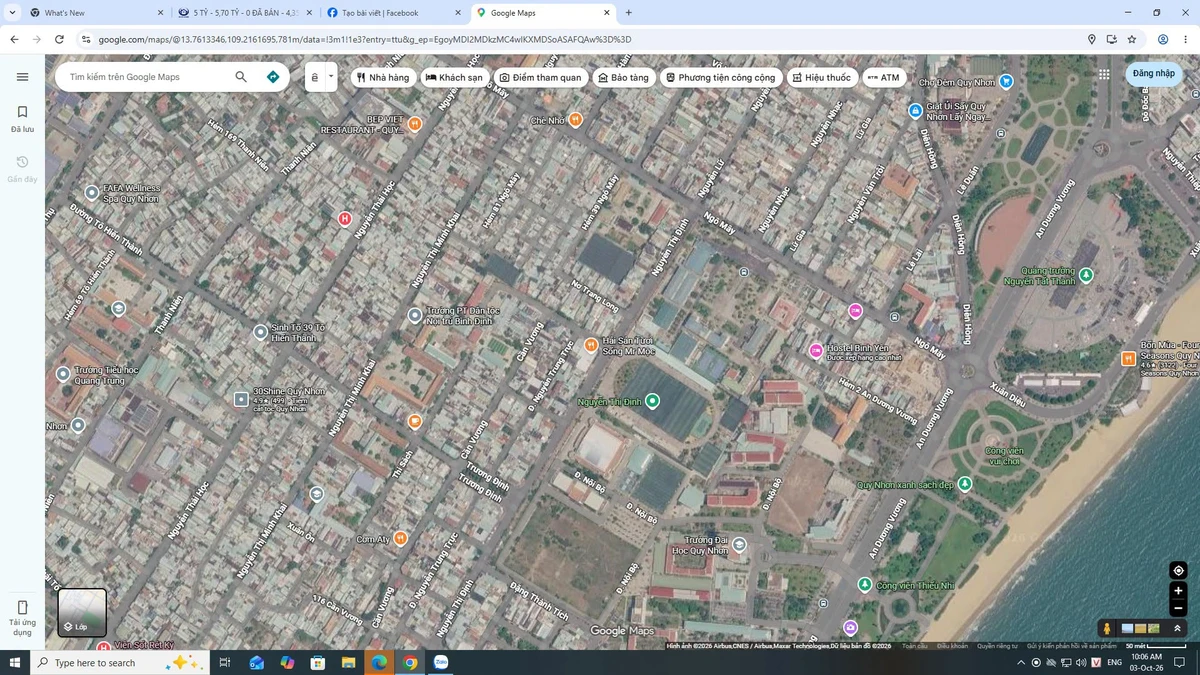Open the Lớp layers thumbnail

(82, 613)
